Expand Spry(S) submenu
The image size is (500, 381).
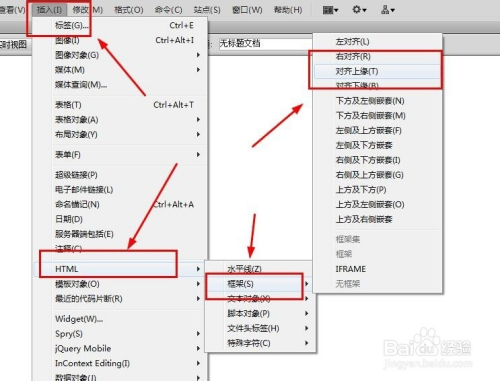point(120,334)
